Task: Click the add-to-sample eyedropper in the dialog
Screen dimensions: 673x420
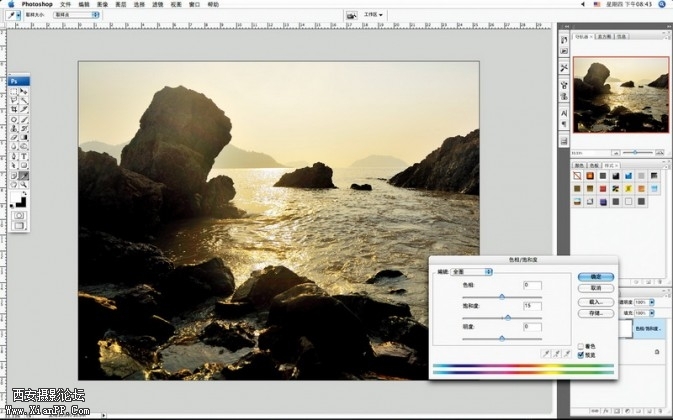Action: (557, 353)
